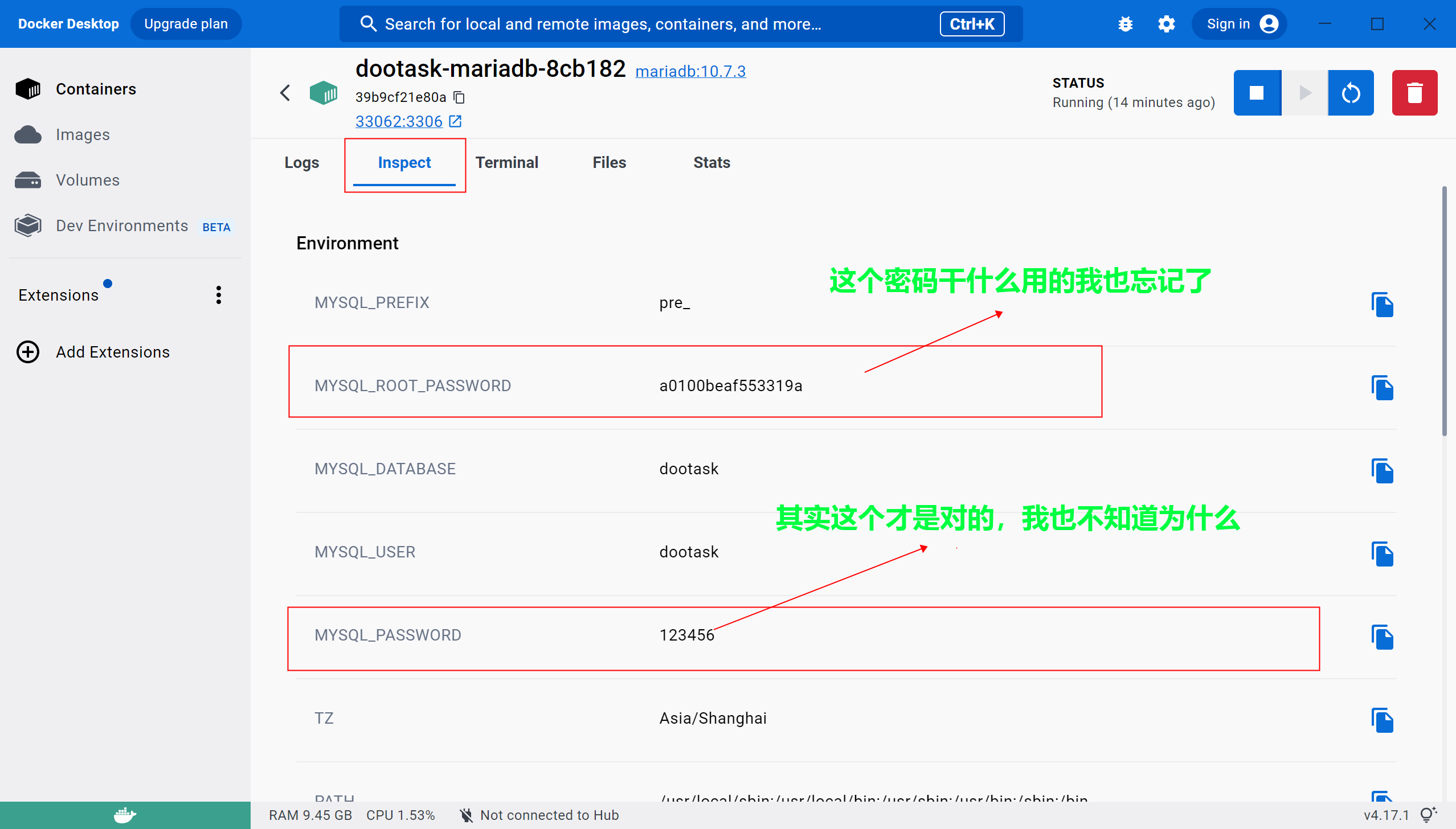
Task: Click the Upgrade plan button
Action: tap(186, 24)
